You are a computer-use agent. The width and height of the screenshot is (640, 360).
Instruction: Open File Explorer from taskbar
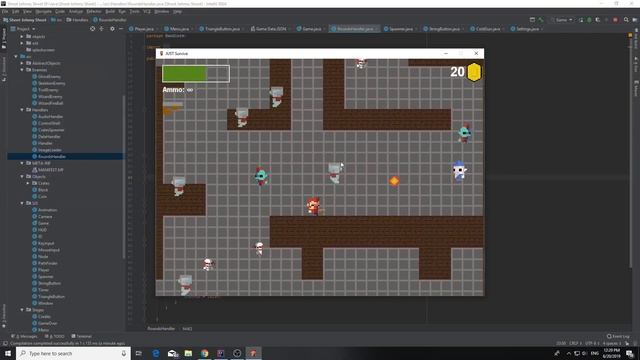tap(188, 353)
